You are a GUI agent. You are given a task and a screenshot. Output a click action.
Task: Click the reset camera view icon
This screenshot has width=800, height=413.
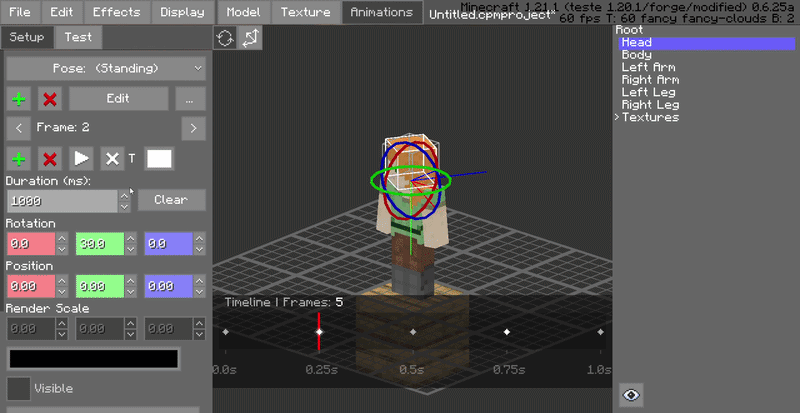225,38
